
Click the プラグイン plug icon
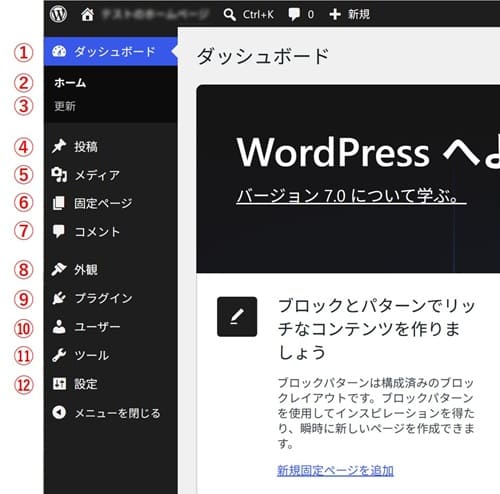pos(59,298)
